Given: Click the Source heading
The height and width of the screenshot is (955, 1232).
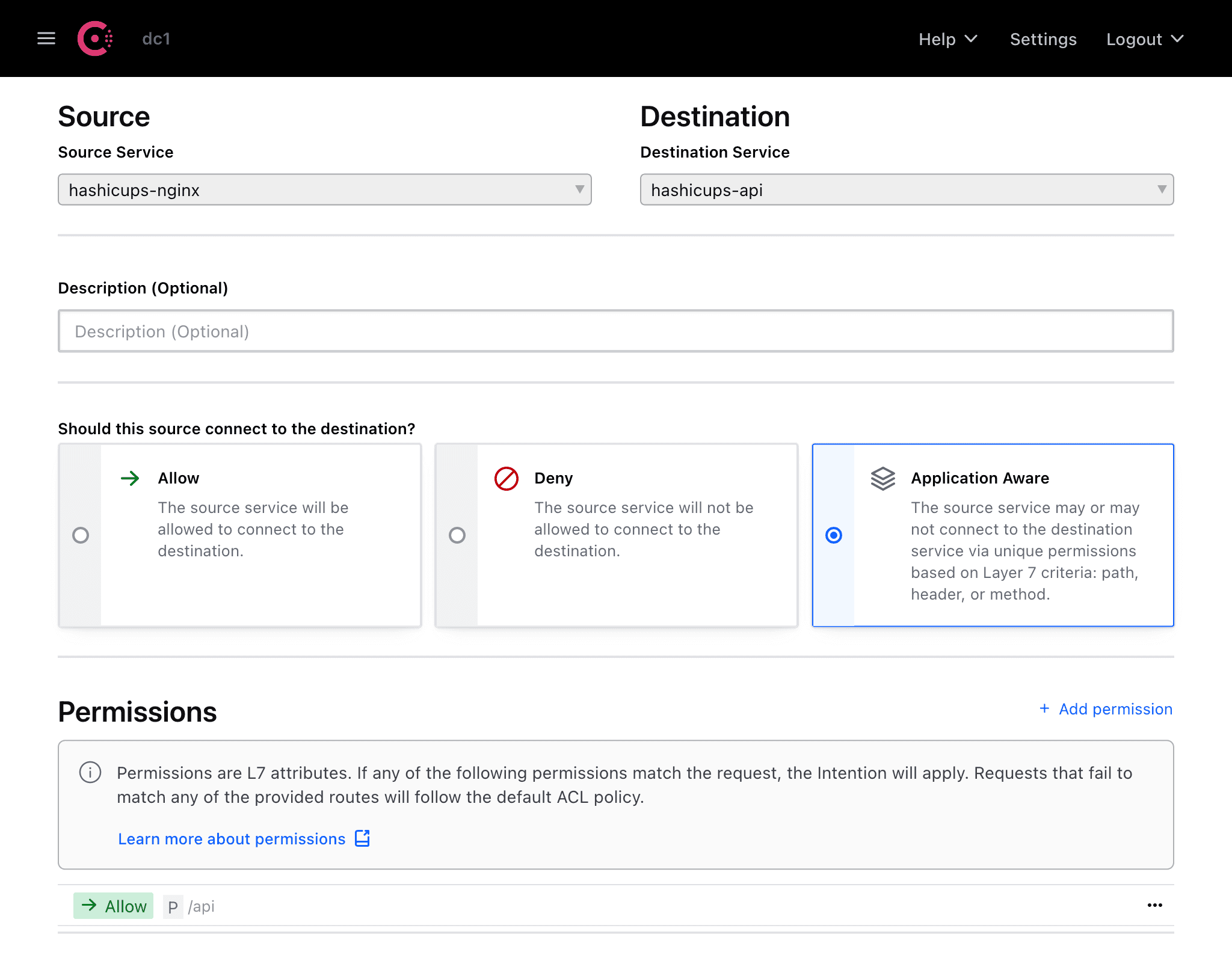Looking at the screenshot, I should [104, 117].
